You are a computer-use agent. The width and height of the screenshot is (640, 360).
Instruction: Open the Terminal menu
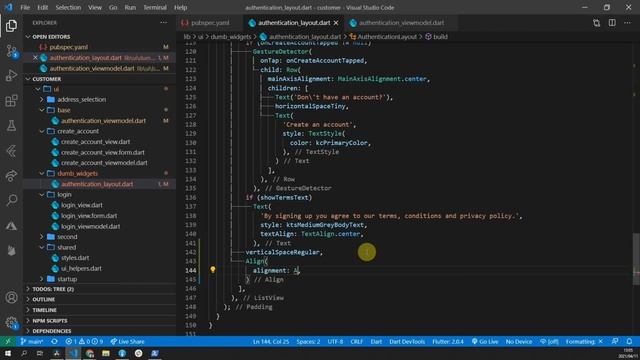pyautogui.click(x=155, y=7)
